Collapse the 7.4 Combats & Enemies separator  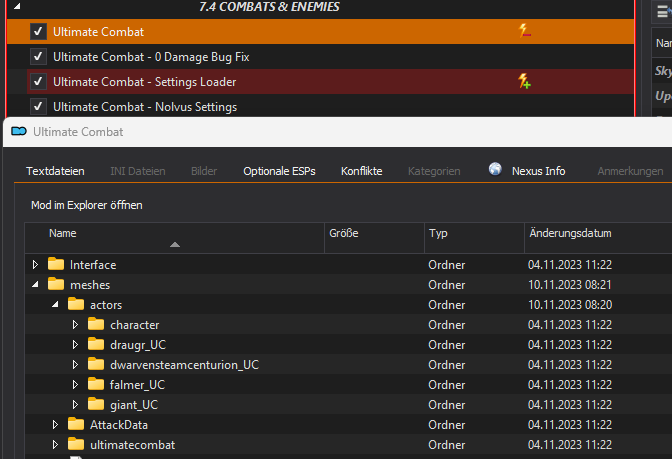click(x=18, y=6)
